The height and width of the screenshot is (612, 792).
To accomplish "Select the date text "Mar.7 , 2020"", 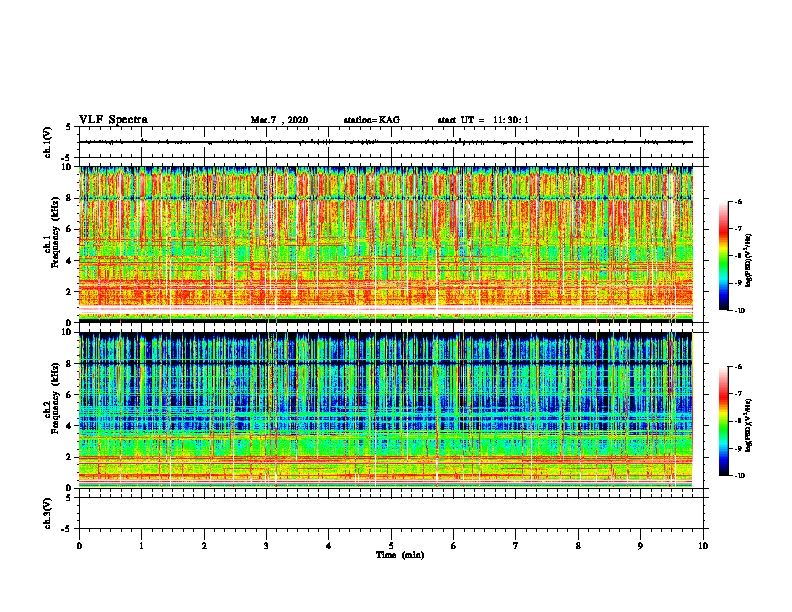I will 279,120.
